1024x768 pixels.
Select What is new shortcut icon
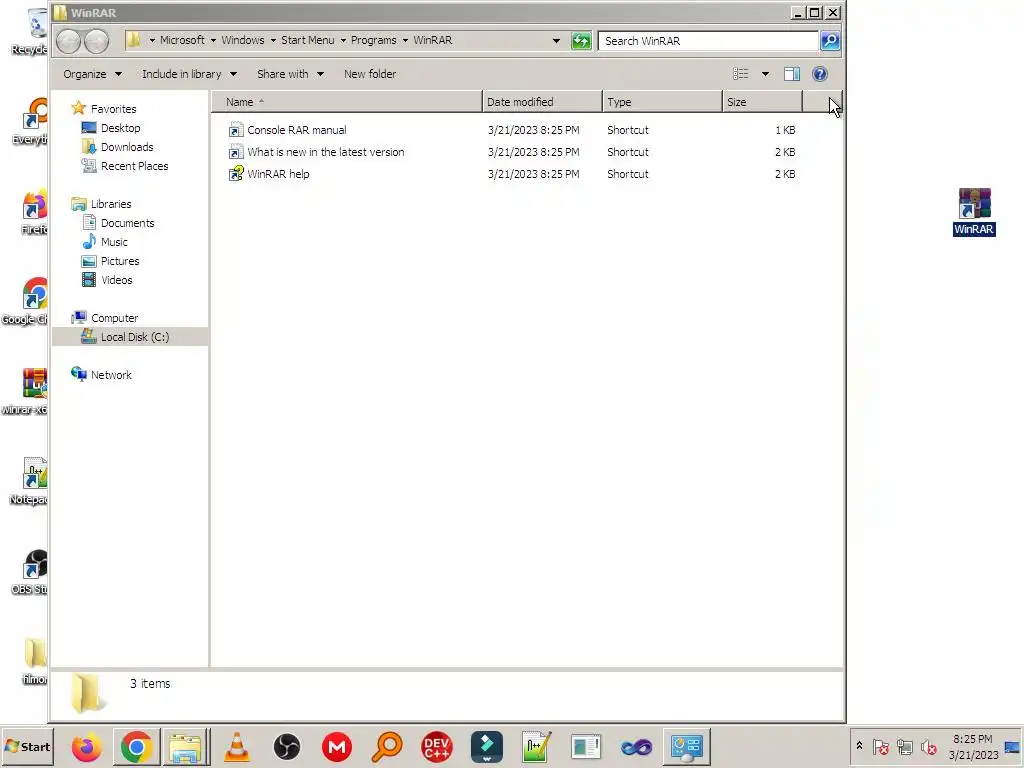(x=236, y=152)
